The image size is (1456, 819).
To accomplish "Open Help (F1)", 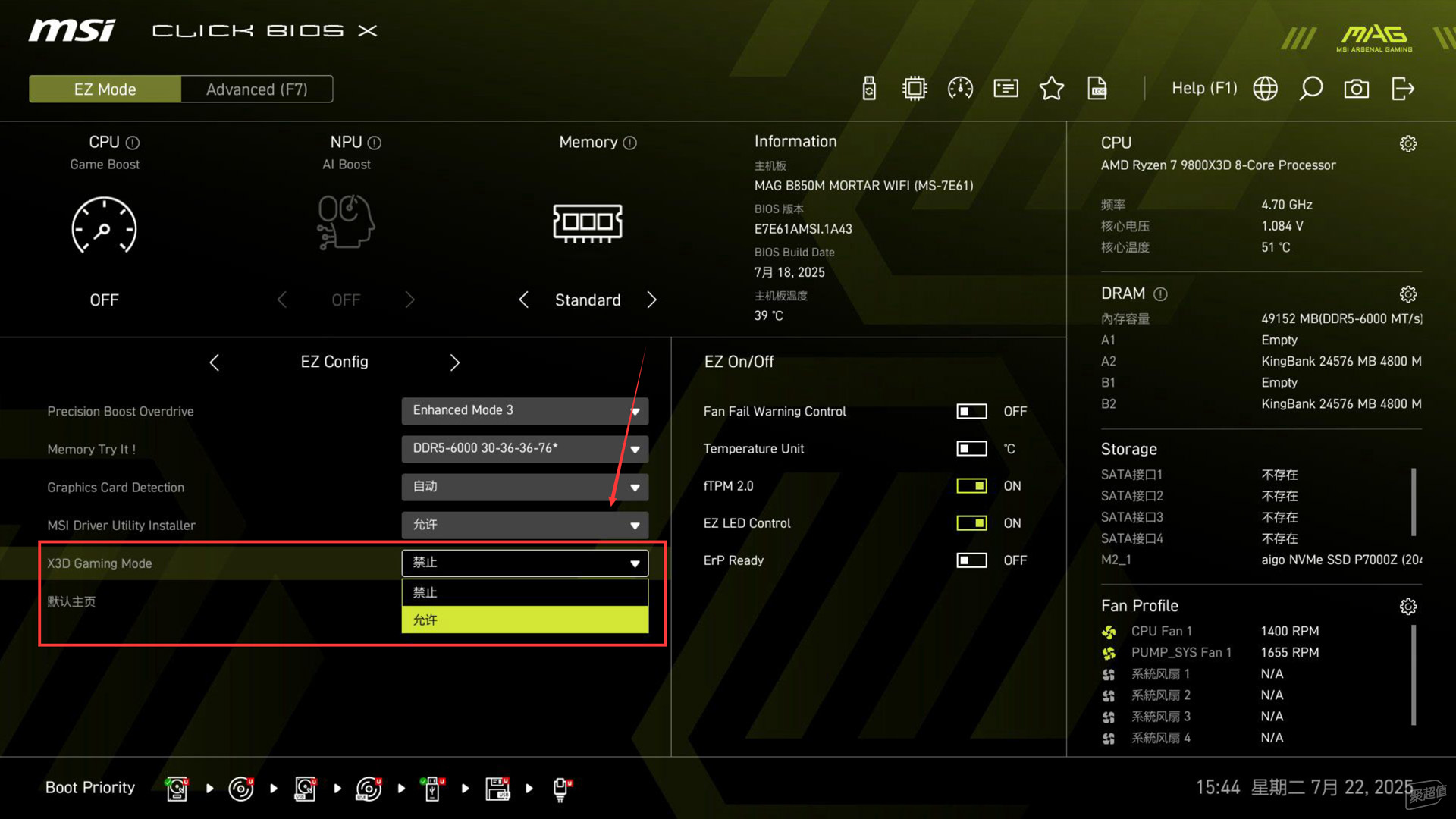I will 1204,88.
